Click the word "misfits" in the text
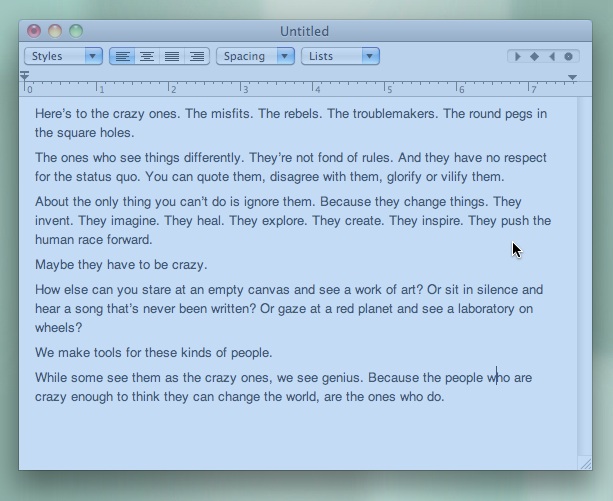Image resolution: width=613 pixels, height=501 pixels. click(230, 114)
